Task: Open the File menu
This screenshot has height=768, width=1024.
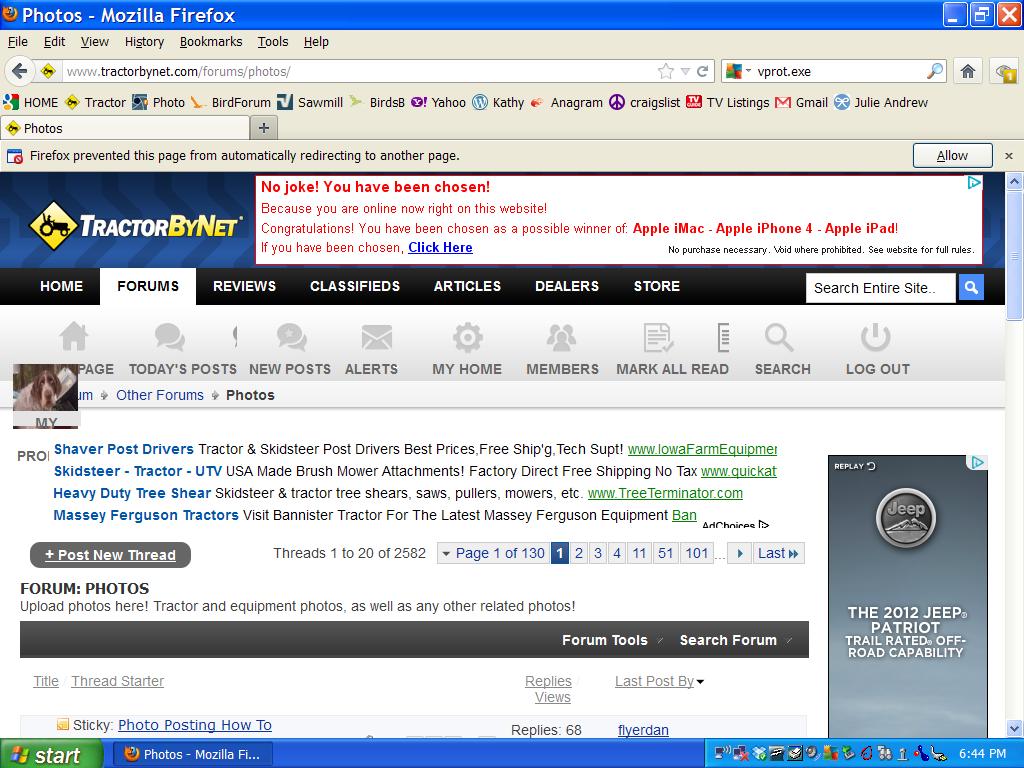Action: click(18, 42)
